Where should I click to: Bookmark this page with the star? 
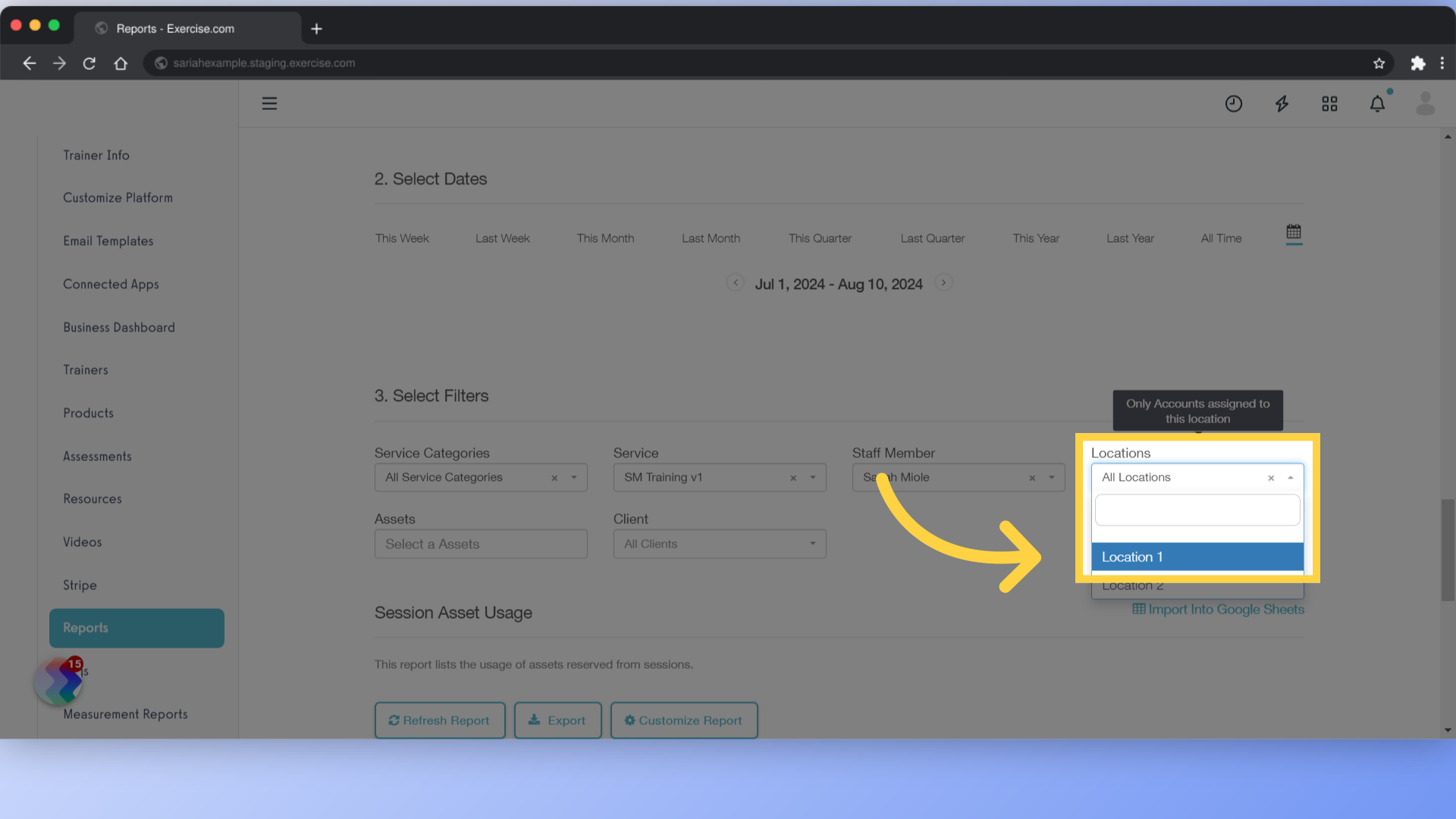(x=1379, y=64)
